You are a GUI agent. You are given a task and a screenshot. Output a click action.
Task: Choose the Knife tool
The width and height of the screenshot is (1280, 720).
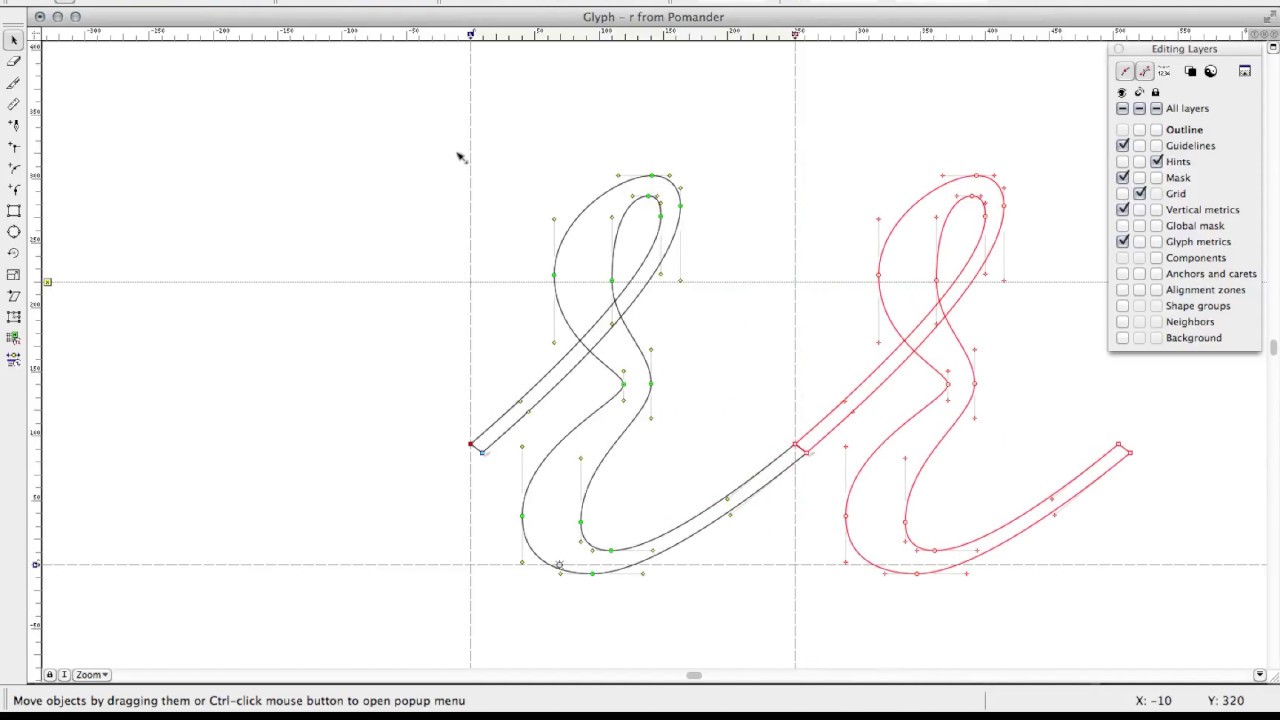[14, 83]
